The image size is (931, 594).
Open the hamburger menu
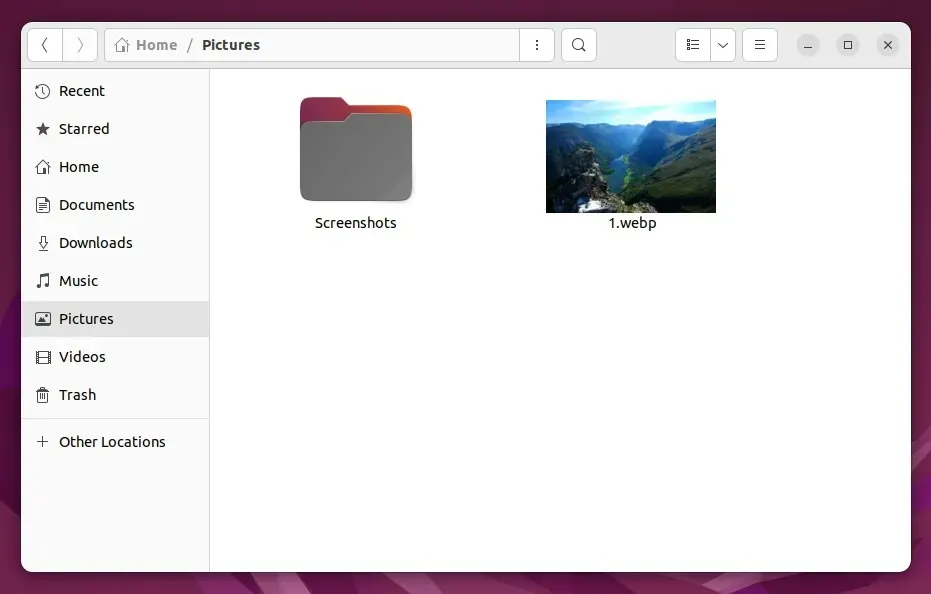point(759,44)
